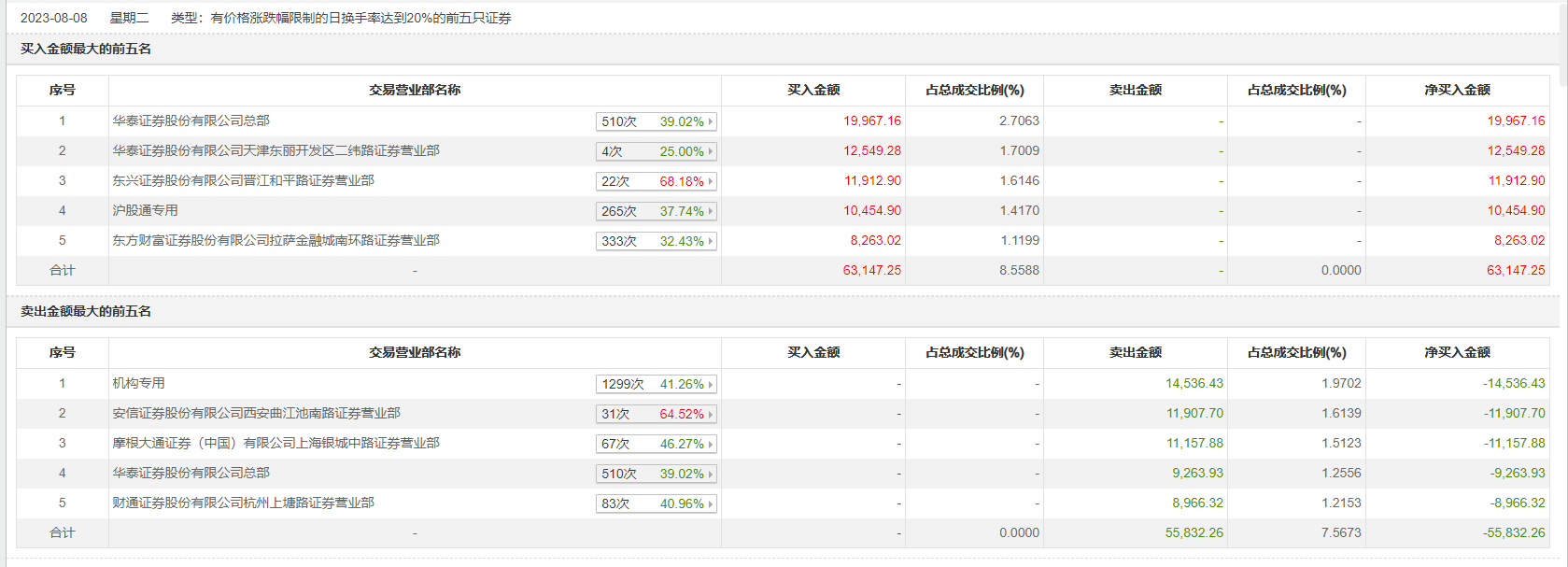This screenshot has width=1568, height=567.
Task: Click the 沪股通专用 seat name
Action: point(145,210)
